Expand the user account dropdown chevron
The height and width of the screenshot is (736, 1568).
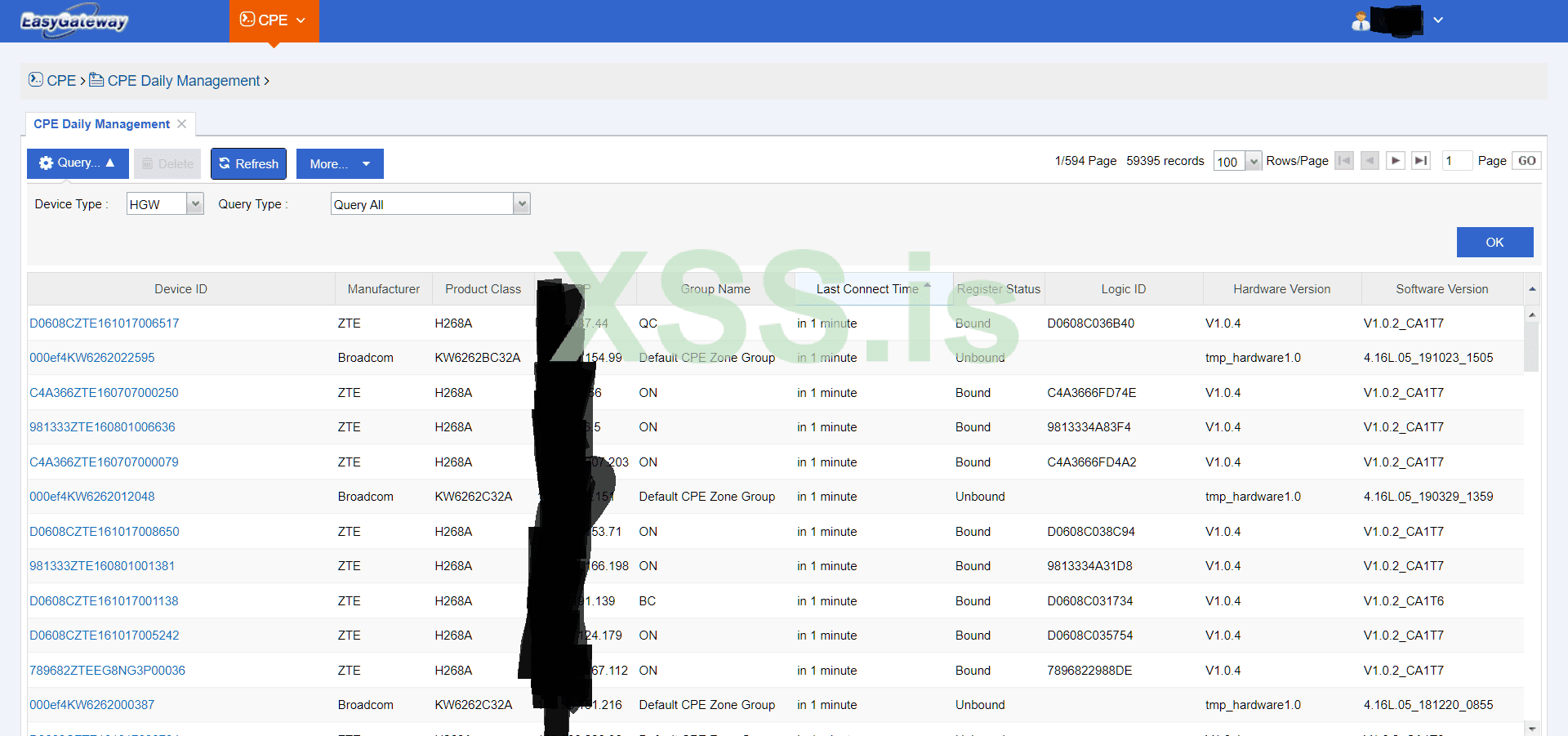click(x=1438, y=20)
